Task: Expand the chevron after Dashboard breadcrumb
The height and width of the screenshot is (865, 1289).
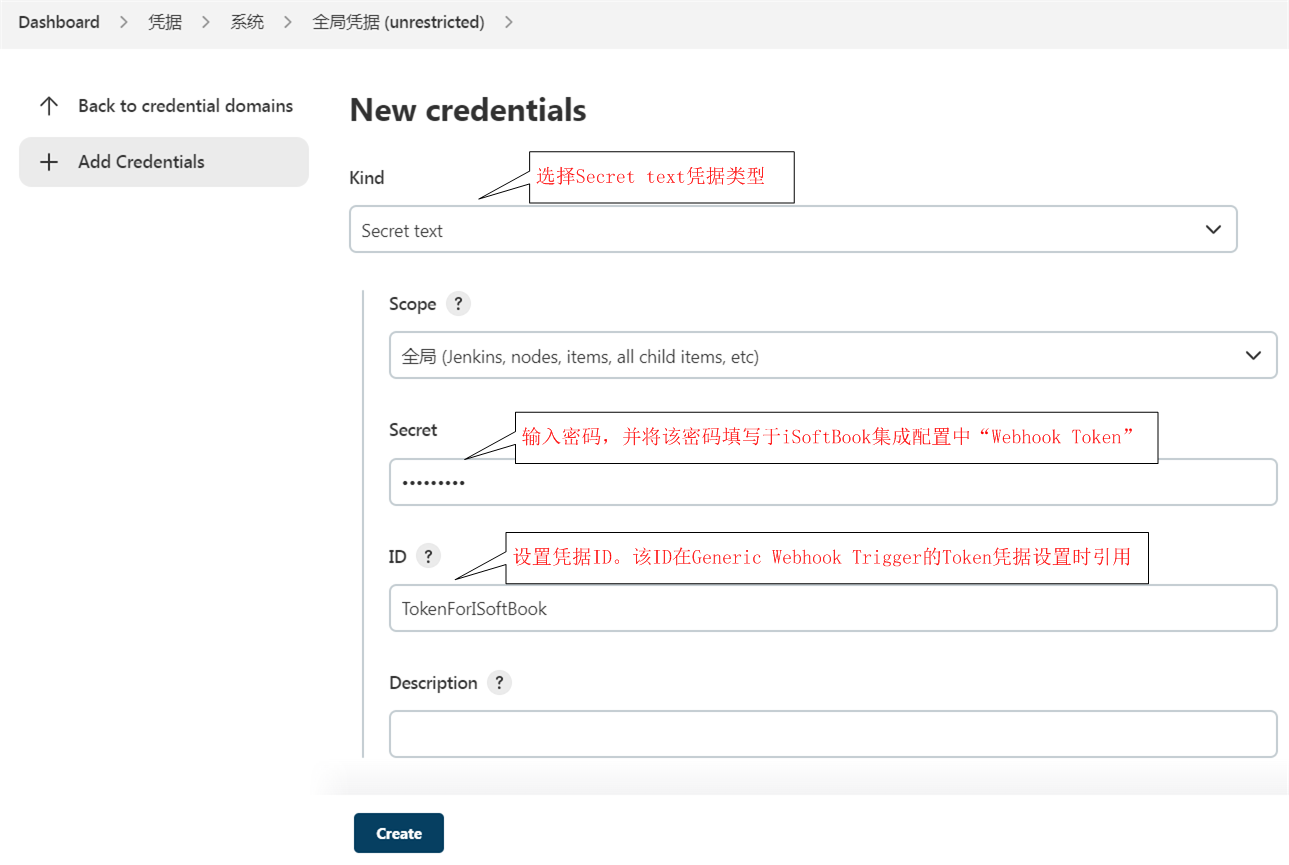Action: (124, 22)
